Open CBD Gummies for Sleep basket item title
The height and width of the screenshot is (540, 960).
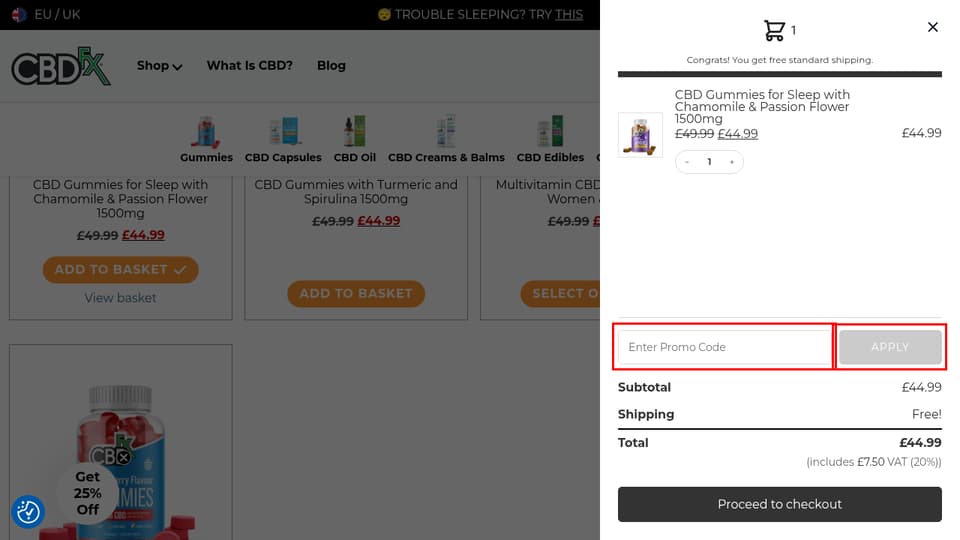(x=762, y=107)
